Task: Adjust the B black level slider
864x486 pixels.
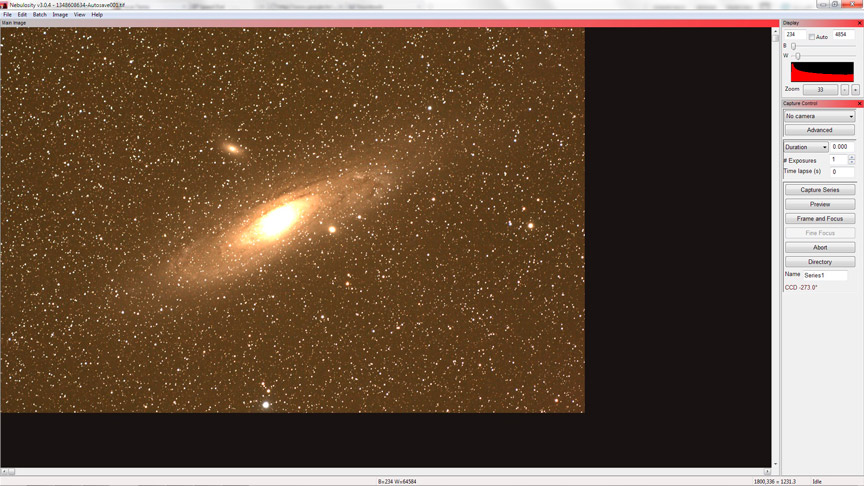Action: (x=794, y=46)
